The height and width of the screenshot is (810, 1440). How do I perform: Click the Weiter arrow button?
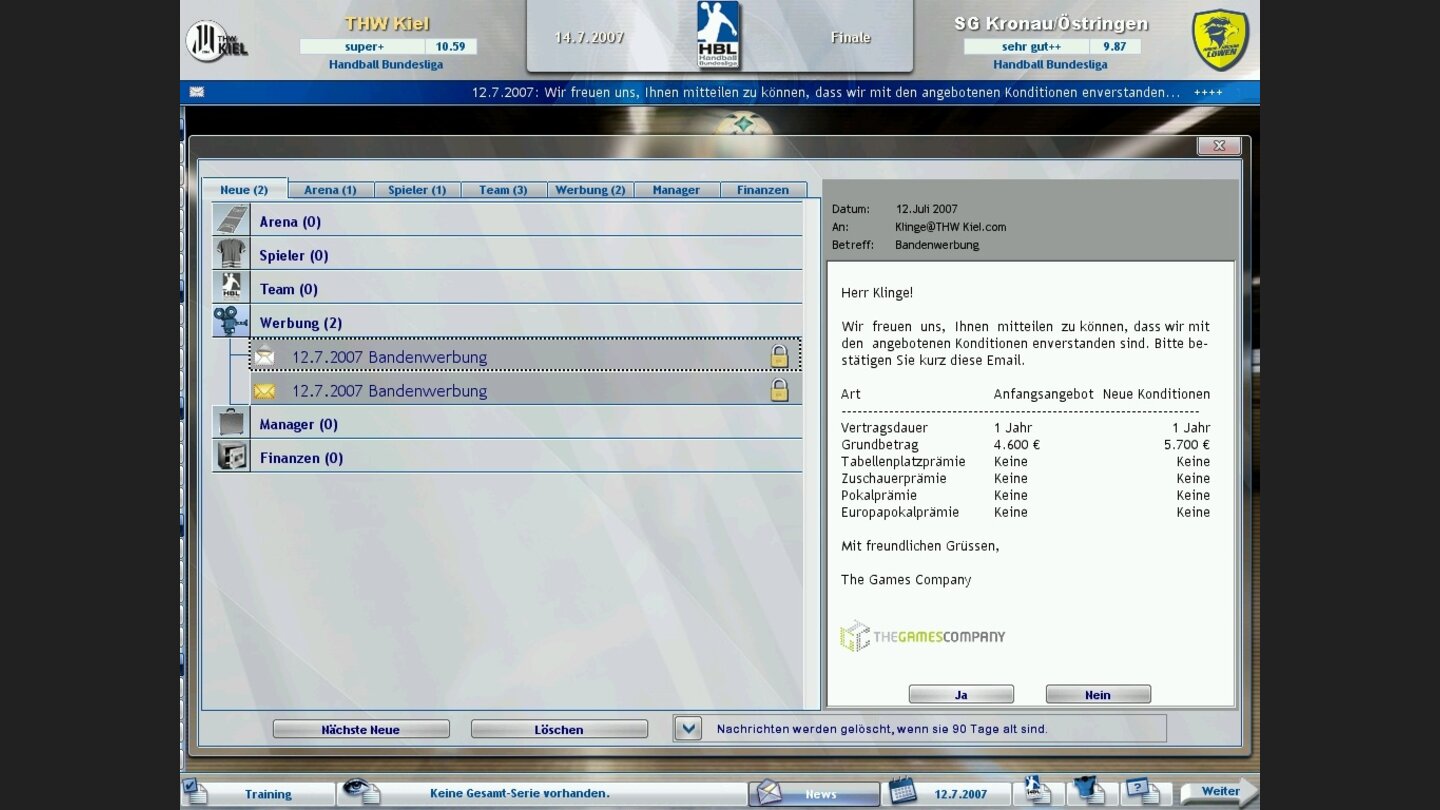click(x=1219, y=791)
